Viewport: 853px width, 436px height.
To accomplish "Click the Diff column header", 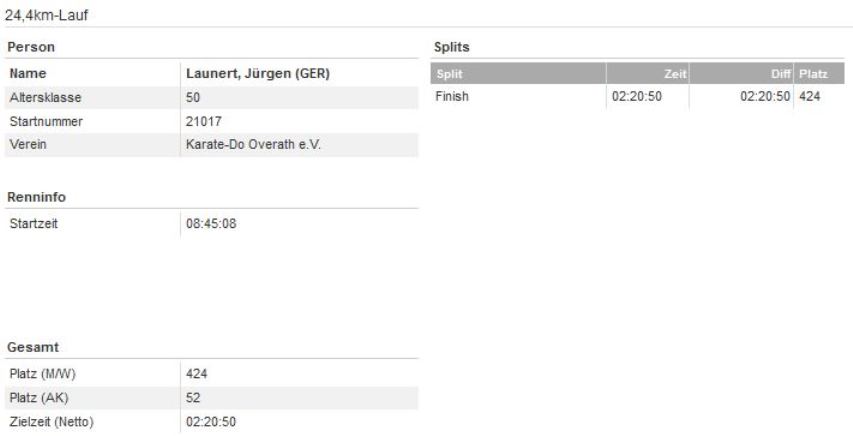I will coord(779,73).
